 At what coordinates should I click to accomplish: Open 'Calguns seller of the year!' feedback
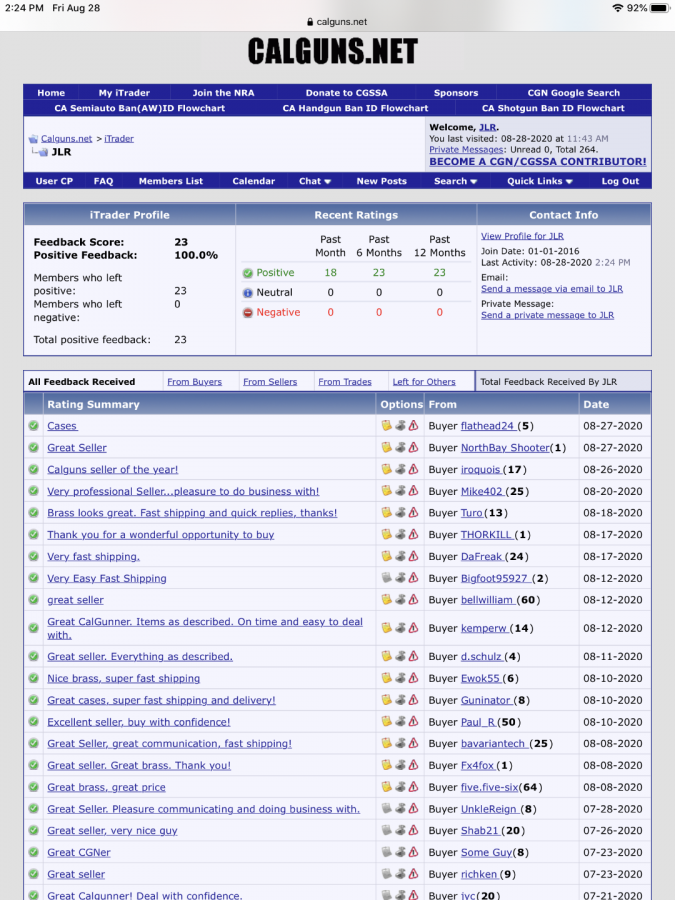pyautogui.click(x=112, y=470)
